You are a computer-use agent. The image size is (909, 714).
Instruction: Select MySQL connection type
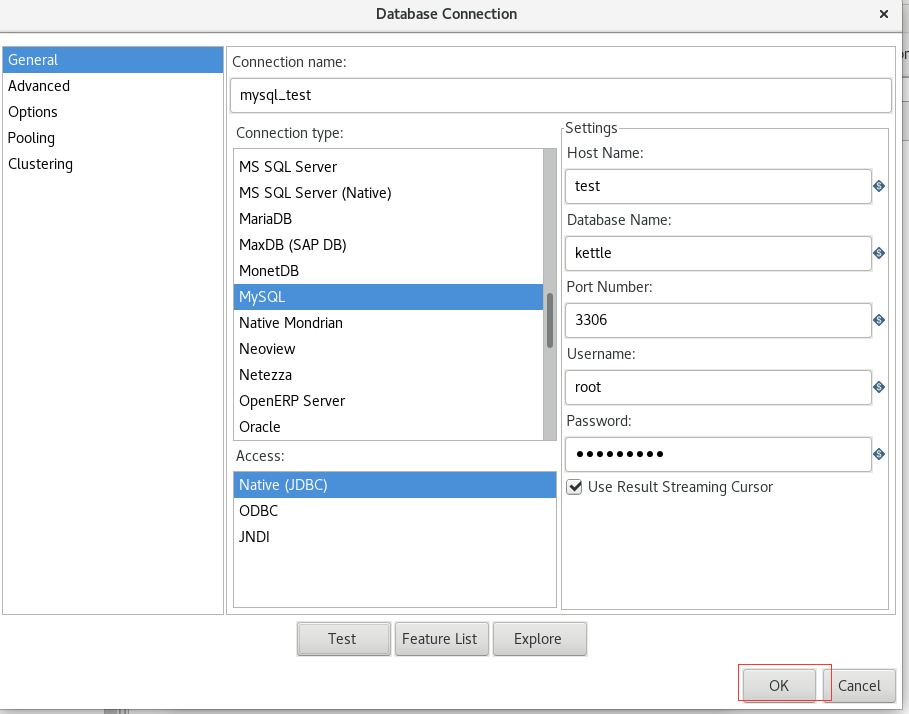click(x=388, y=297)
